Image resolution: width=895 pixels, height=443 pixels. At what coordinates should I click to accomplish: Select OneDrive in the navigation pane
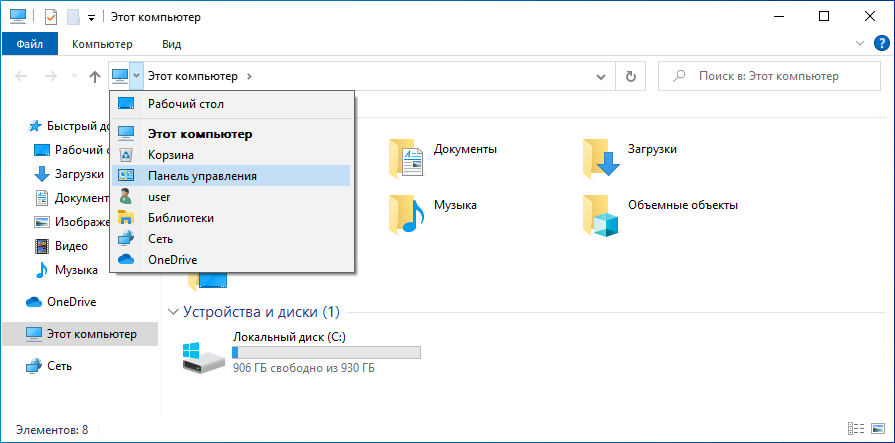[71, 302]
